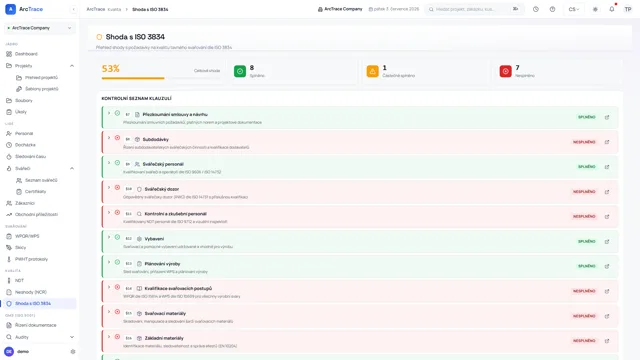
Task: Open external link for Vybavení
Action: (607, 242)
